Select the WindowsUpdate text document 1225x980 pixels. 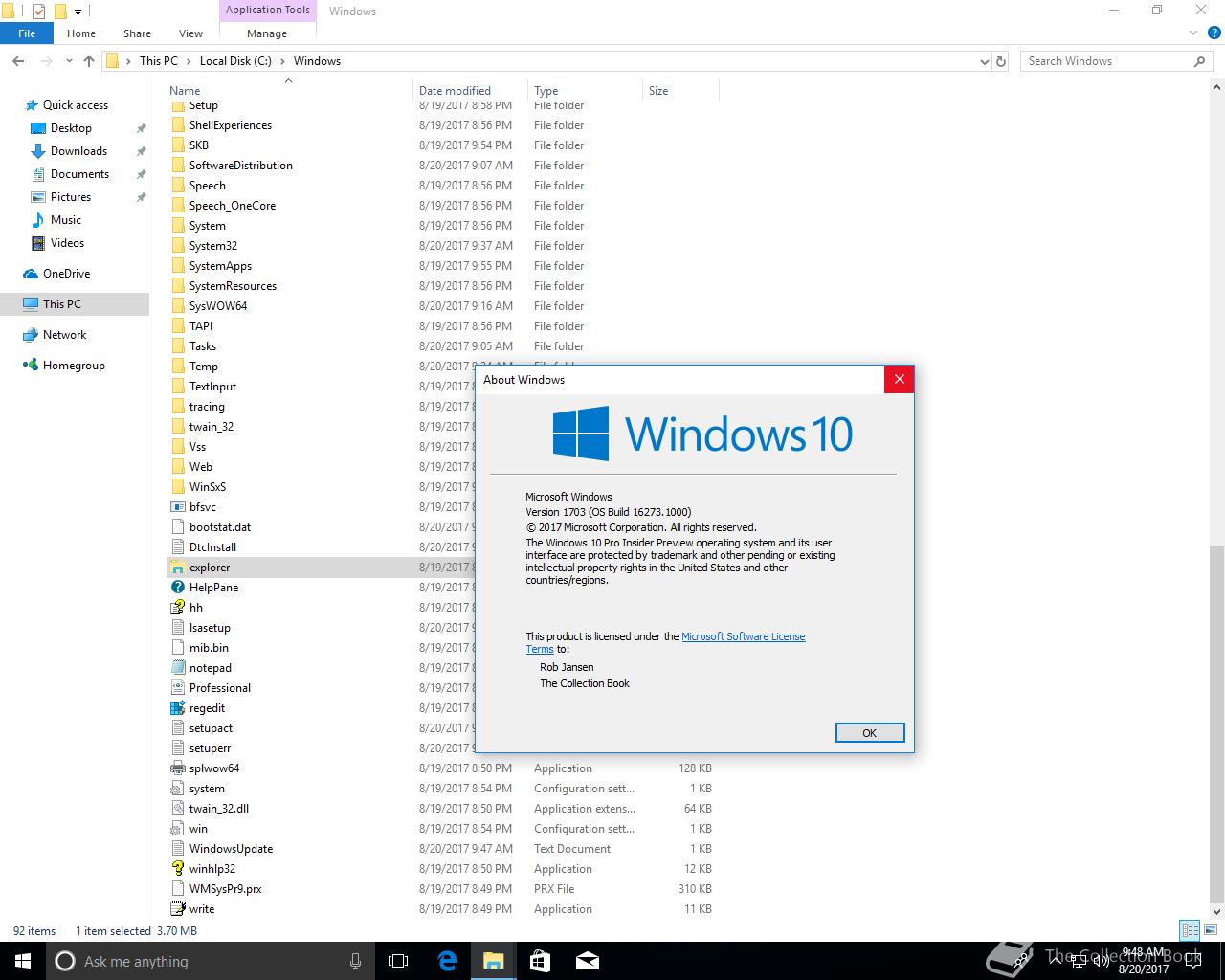tap(231, 849)
